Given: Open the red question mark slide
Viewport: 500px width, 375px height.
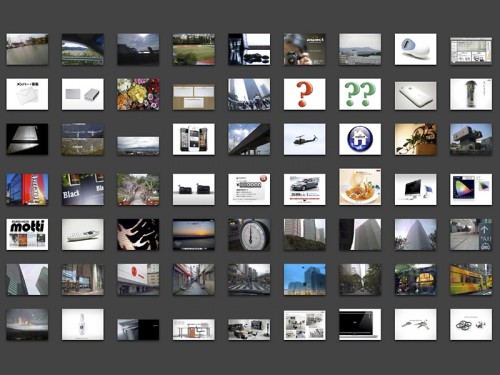Looking at the screenshot, I should (x=304, y=94).
